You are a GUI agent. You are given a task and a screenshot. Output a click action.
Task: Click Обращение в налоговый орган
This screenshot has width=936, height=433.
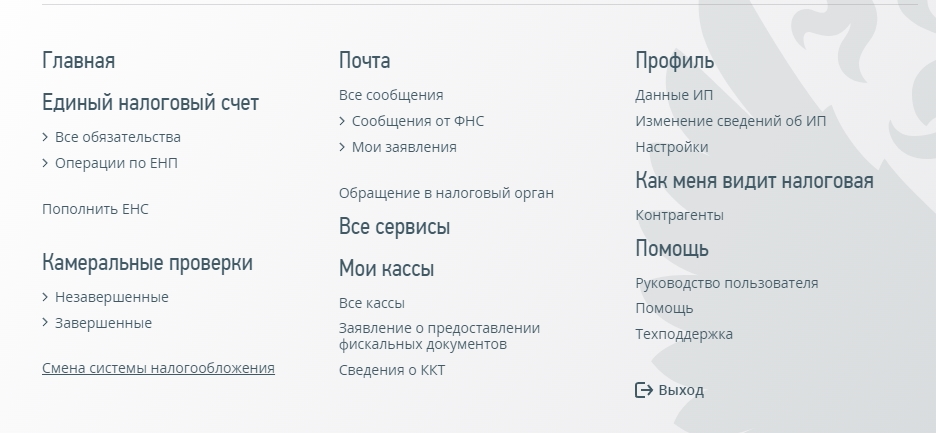pyautogui.click(x=447, y=194)
